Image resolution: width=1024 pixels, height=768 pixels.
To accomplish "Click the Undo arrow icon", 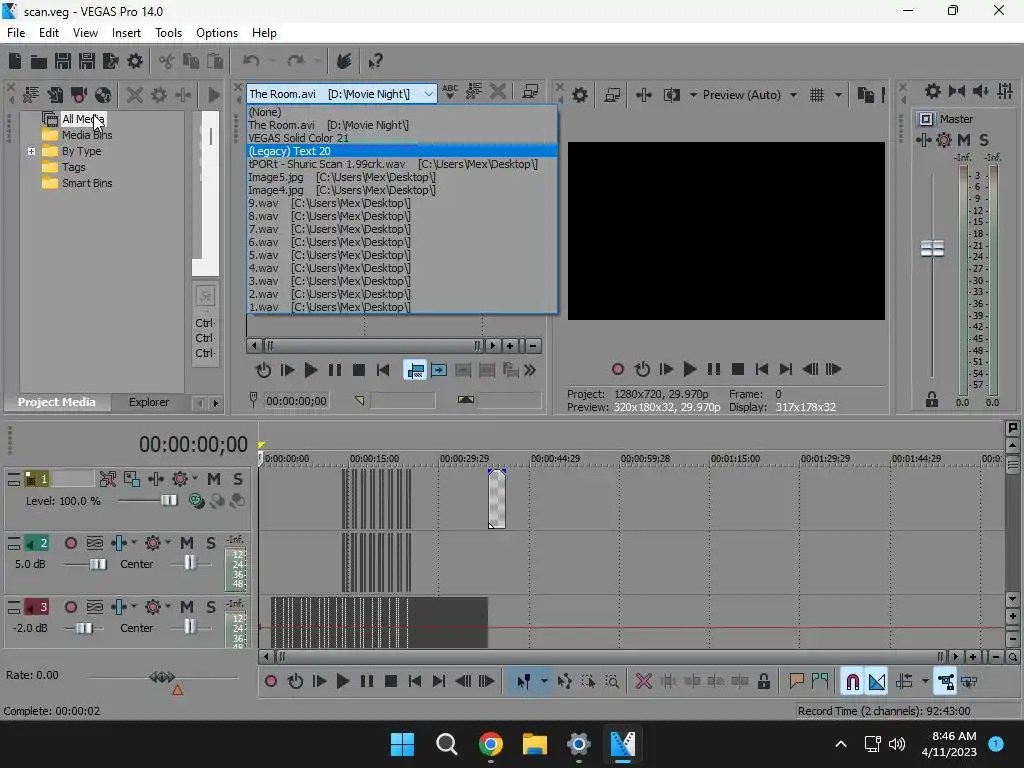I will point(251,61).
